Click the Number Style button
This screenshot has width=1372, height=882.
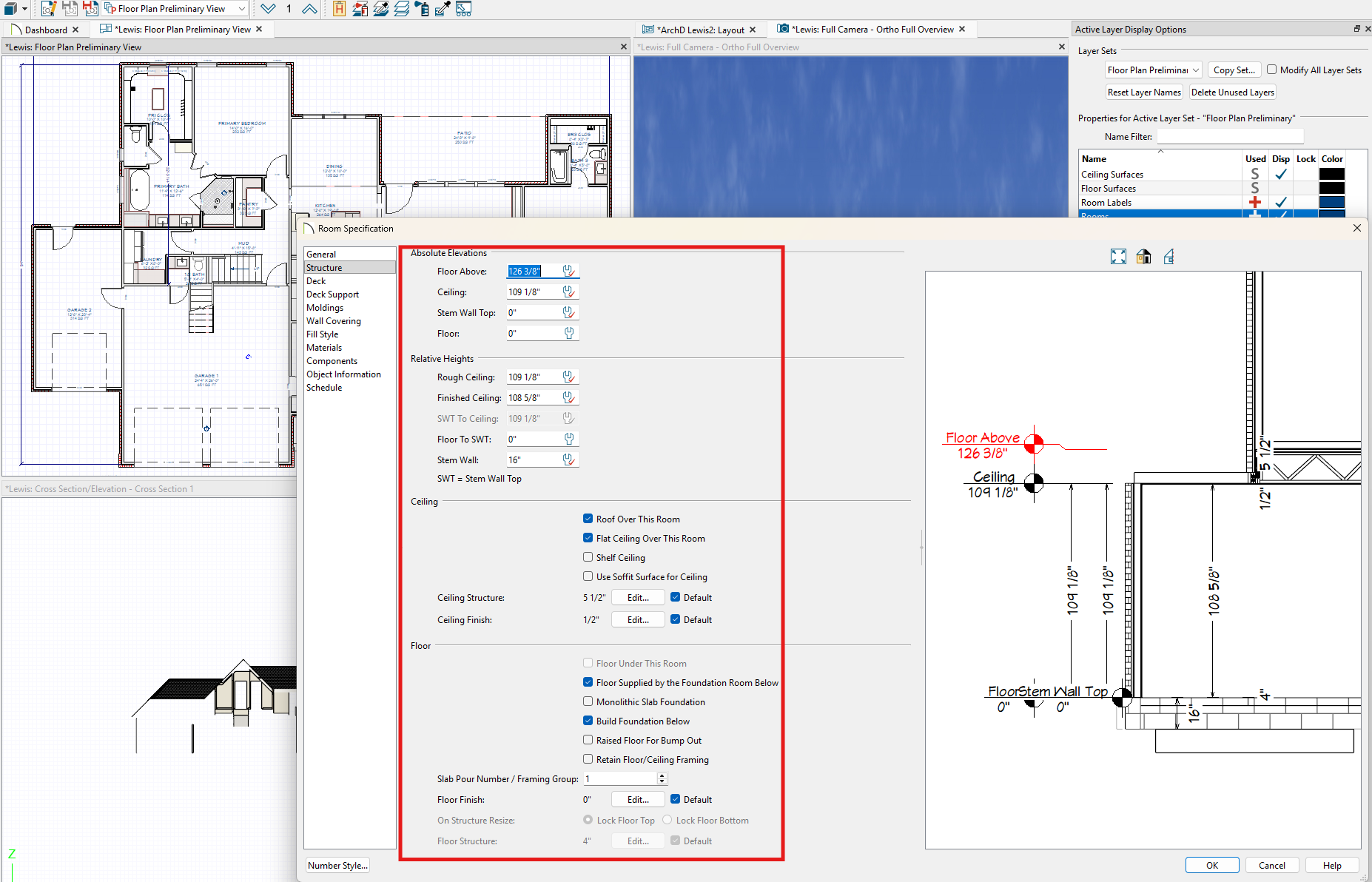coord(337,866)
